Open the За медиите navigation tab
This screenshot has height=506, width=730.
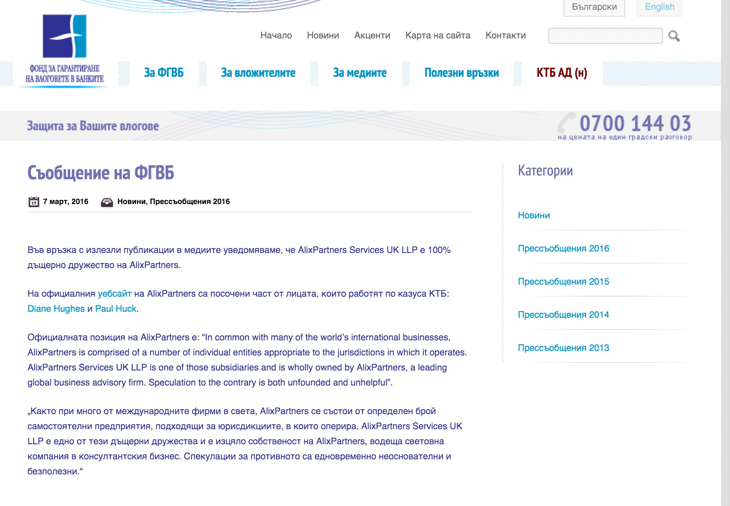tap(359, 73)
